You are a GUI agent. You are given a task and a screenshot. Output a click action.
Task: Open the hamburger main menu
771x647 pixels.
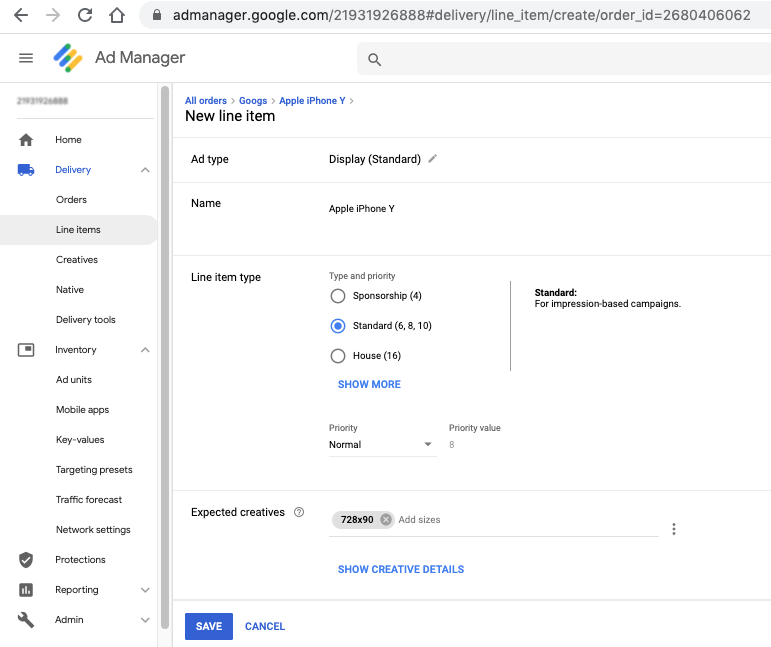26,58
